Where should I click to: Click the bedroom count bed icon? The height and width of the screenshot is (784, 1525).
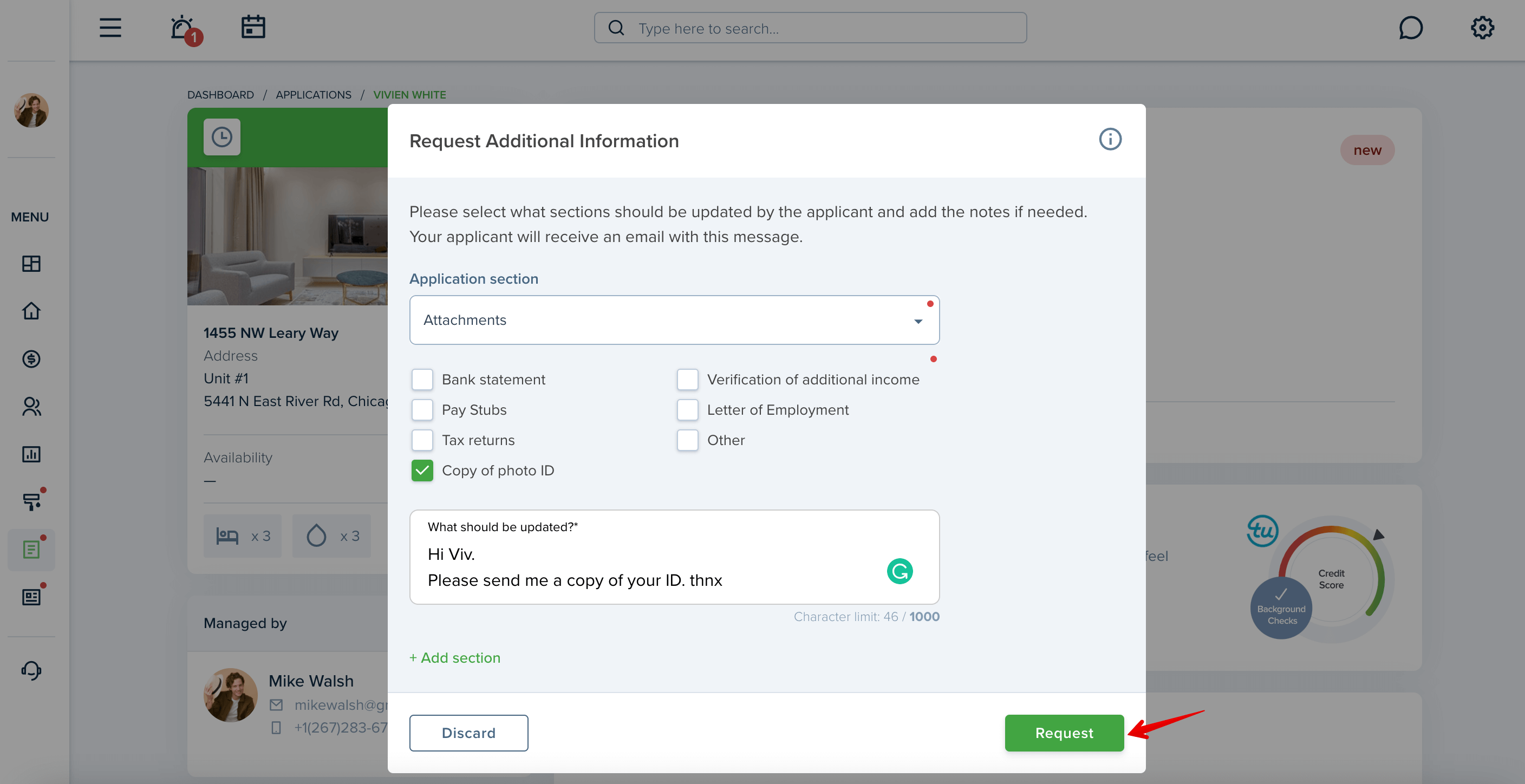227,536
